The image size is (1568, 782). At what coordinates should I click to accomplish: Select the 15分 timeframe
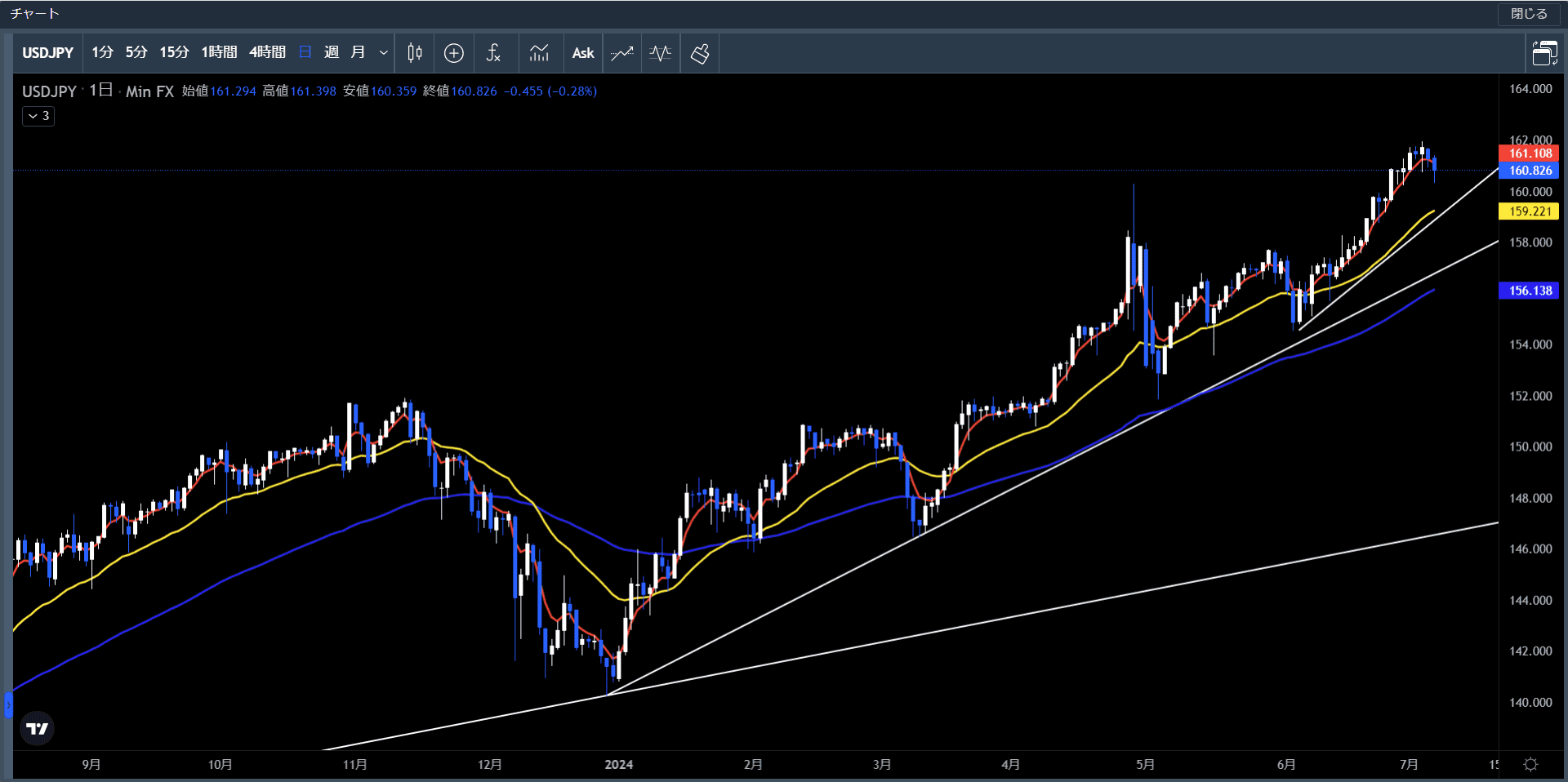coord(174,52)
